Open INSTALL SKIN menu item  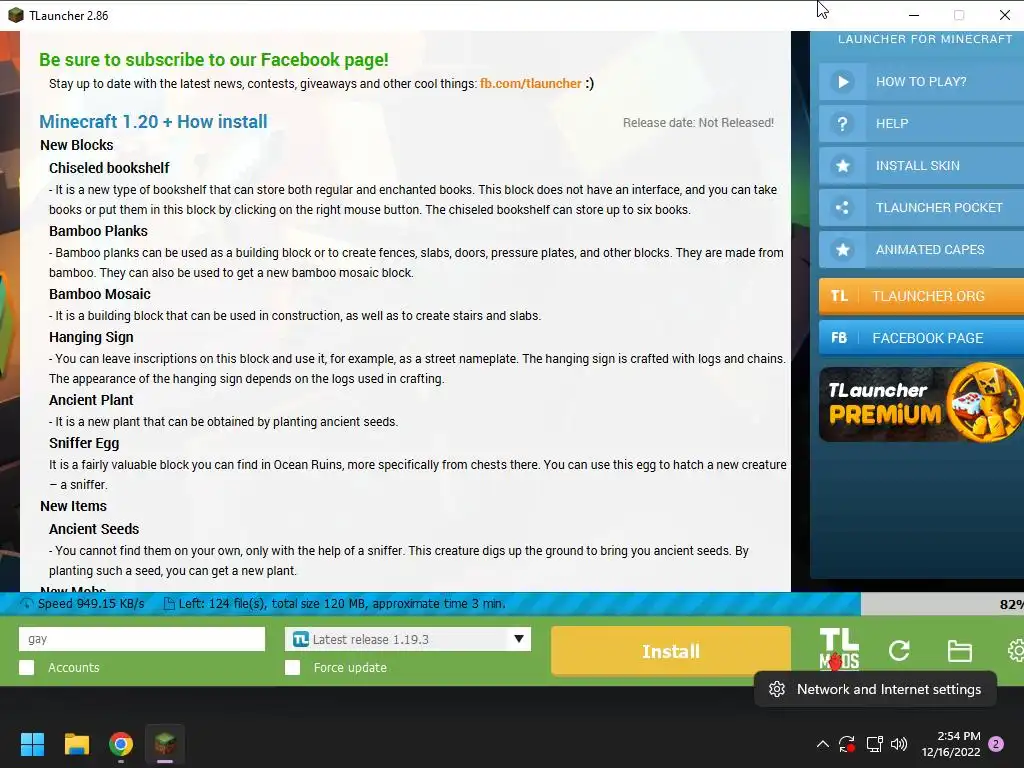pos(921,166)
